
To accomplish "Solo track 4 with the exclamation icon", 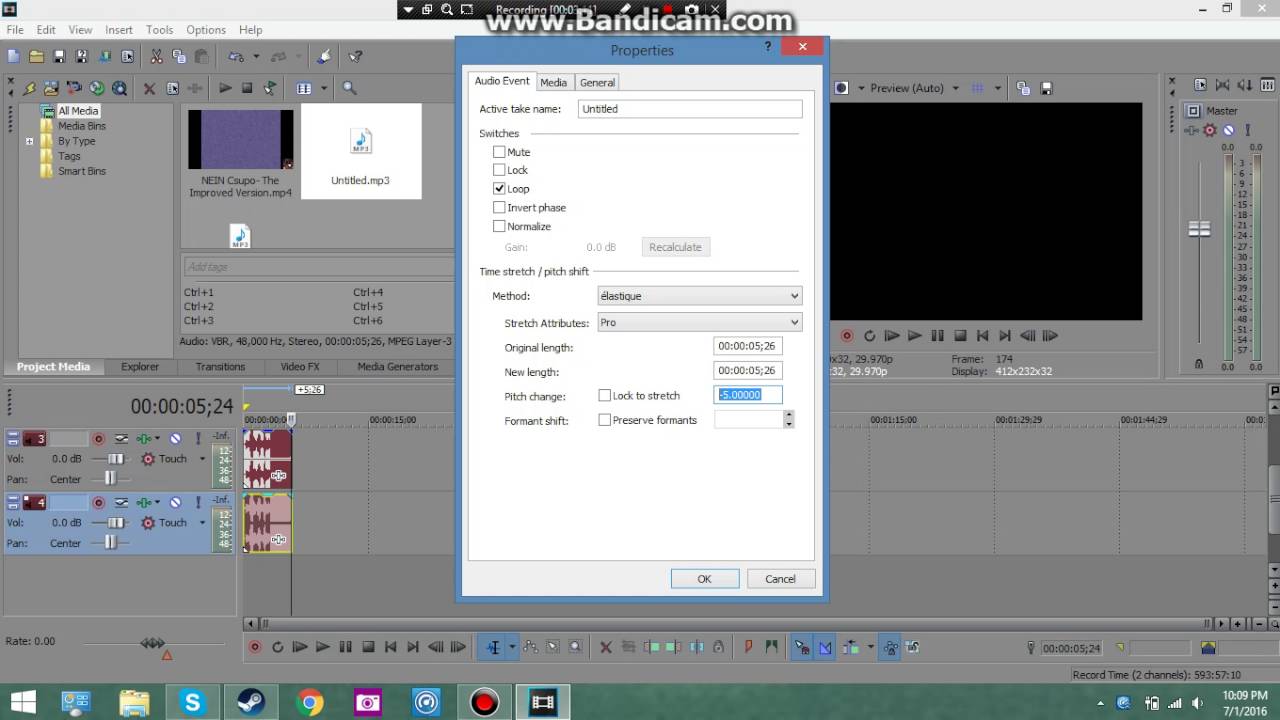I will coord(198,502).
